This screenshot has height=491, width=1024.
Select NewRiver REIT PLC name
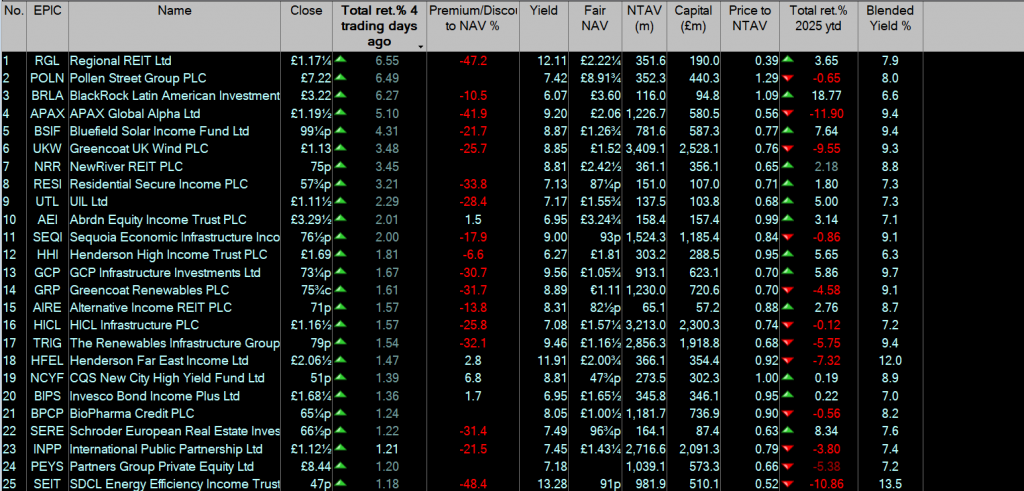click(126, 166)
